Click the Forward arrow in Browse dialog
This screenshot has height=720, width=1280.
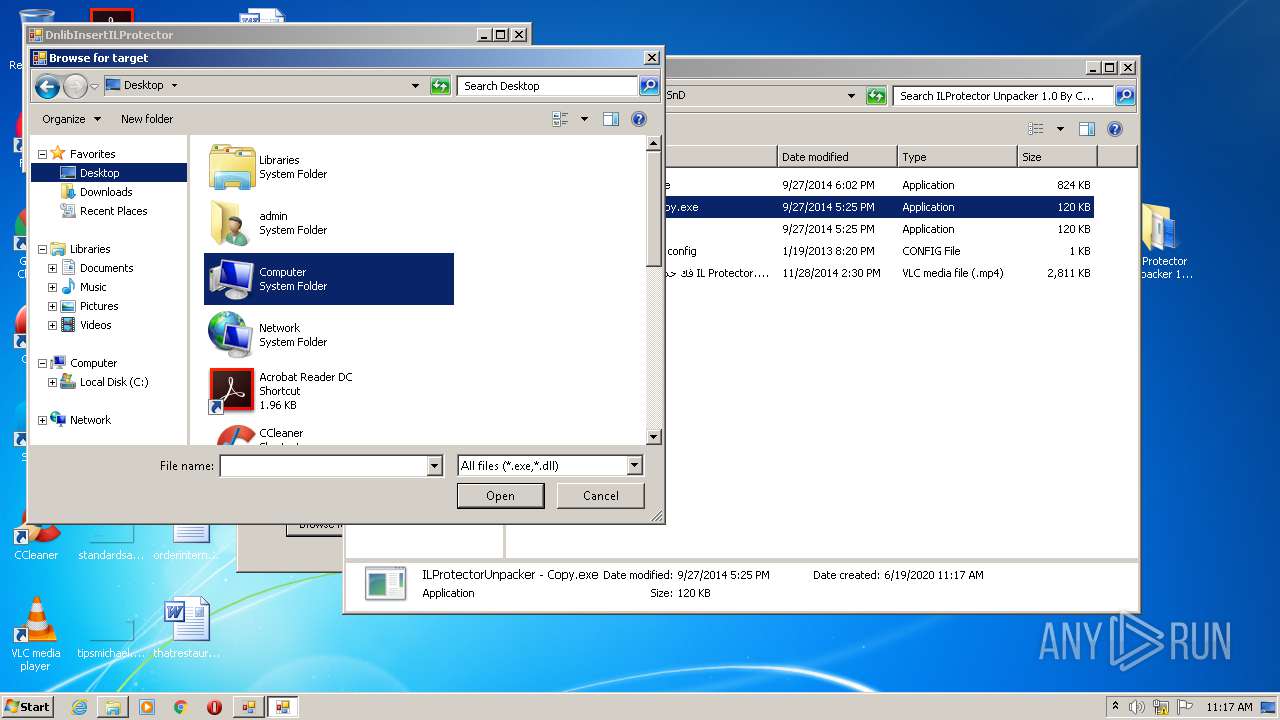[x=75, y=87]
